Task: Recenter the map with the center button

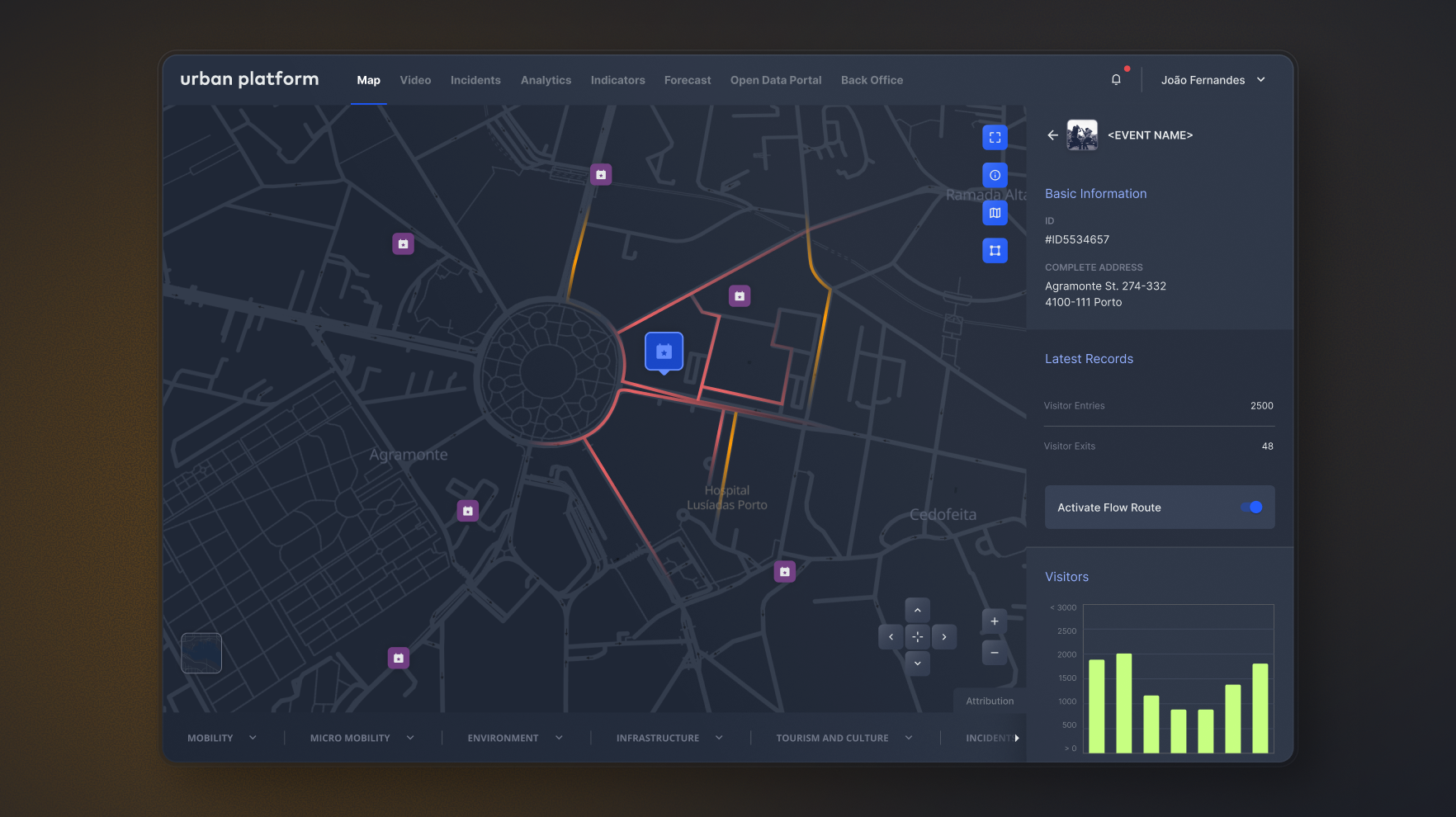Action: point(917,637)
